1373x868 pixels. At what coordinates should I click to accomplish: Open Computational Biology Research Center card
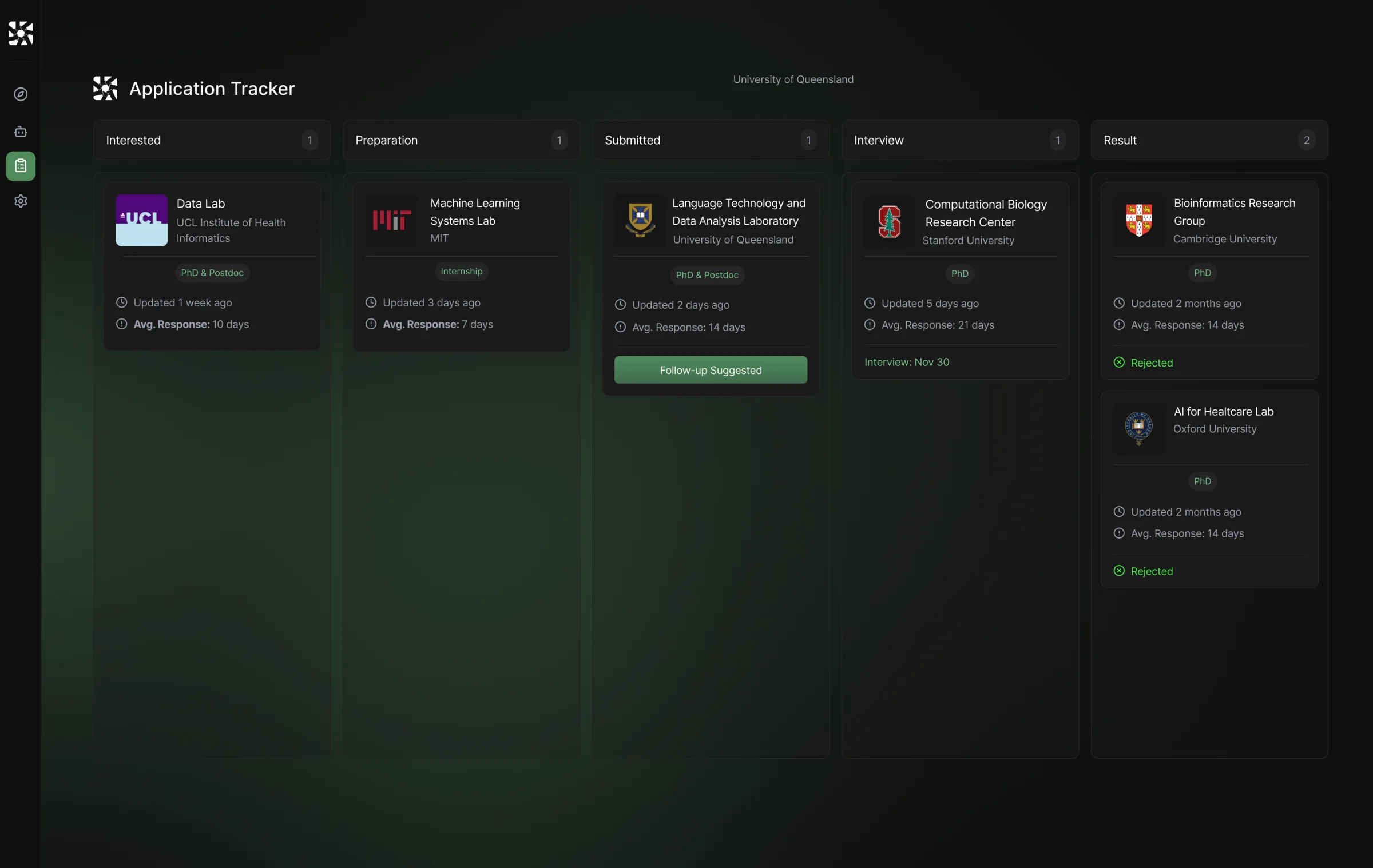coord(986,213)
